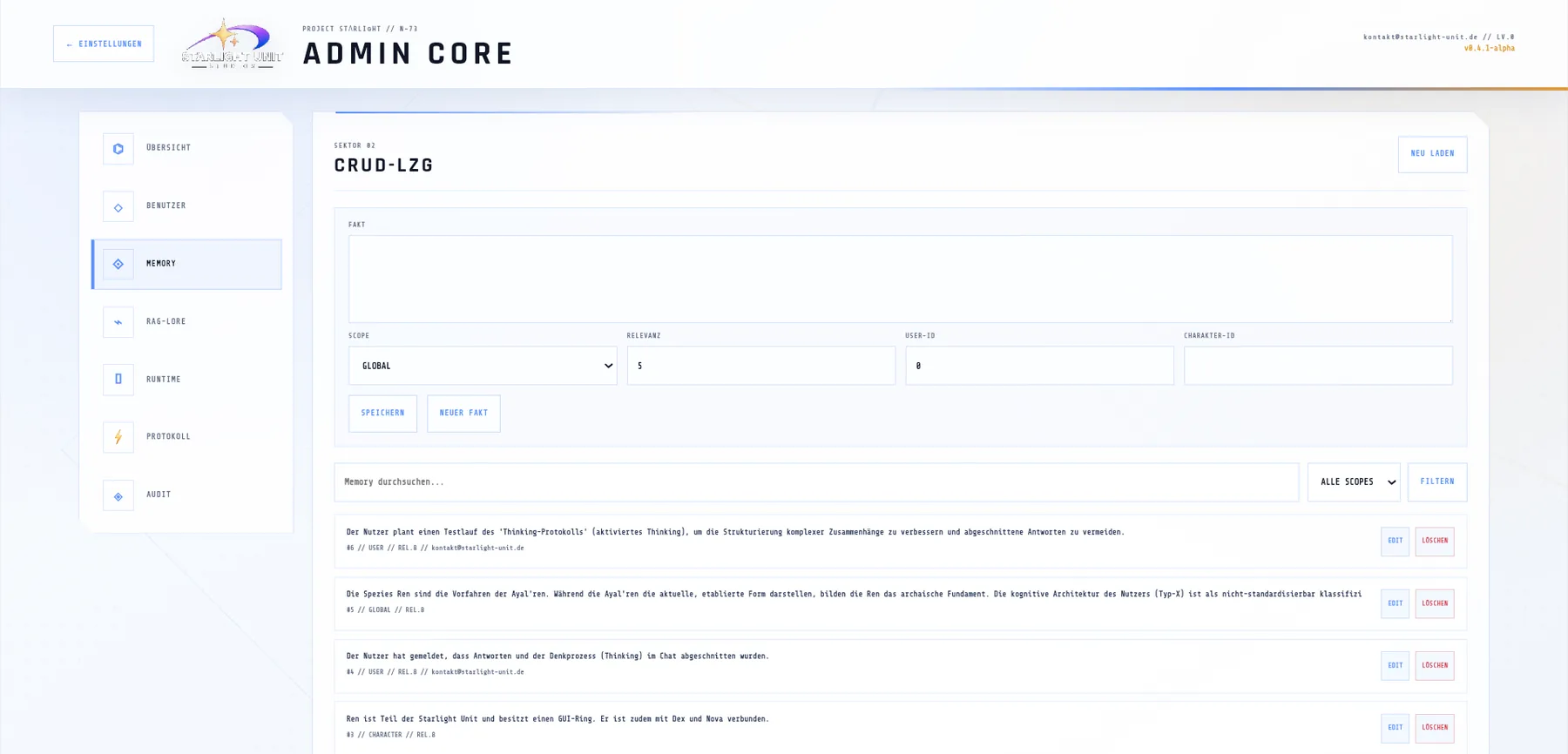Click Speichern to save the fact

click(x=382, y=414)
